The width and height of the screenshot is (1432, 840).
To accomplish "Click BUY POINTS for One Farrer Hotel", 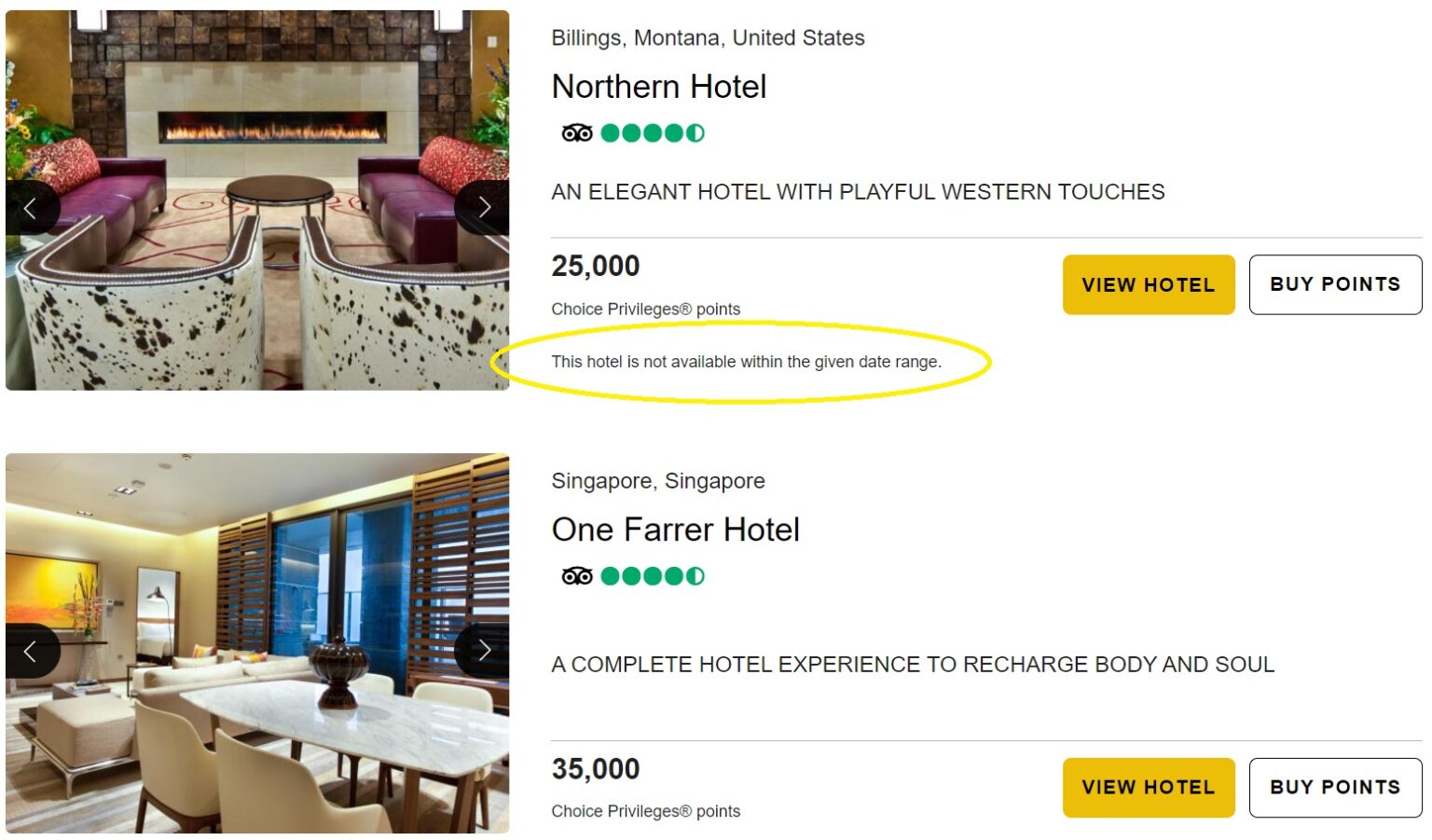I will click(x=1335, y=787).
